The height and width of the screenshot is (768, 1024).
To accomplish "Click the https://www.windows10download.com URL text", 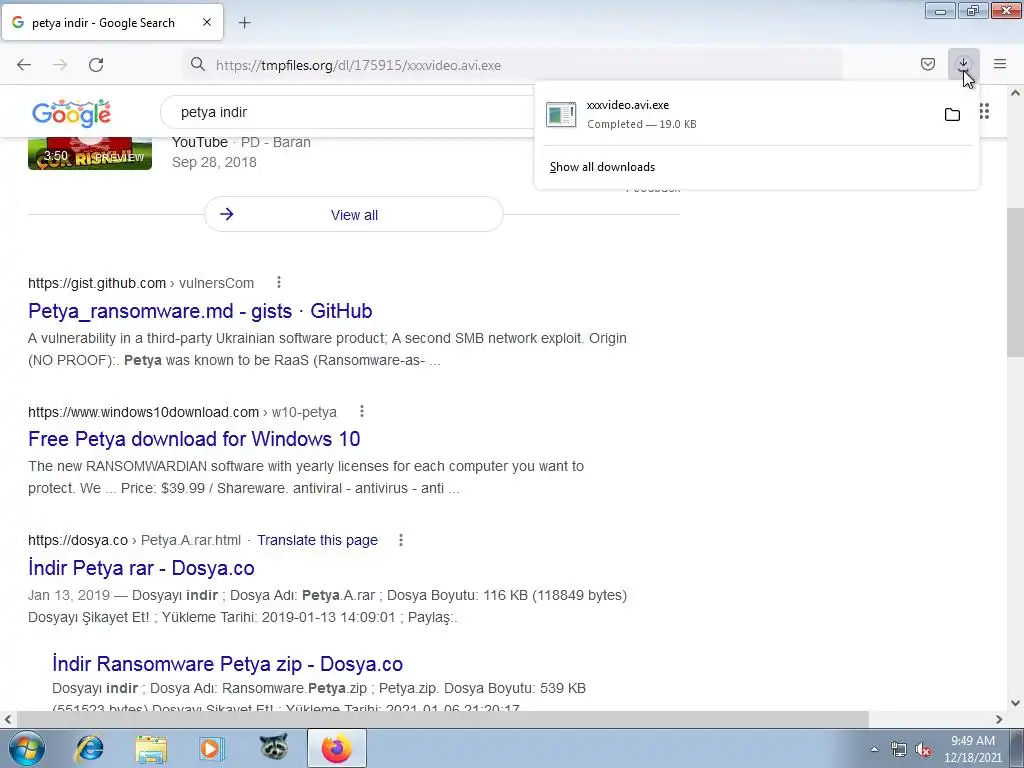I will click(x=143, y=412).
